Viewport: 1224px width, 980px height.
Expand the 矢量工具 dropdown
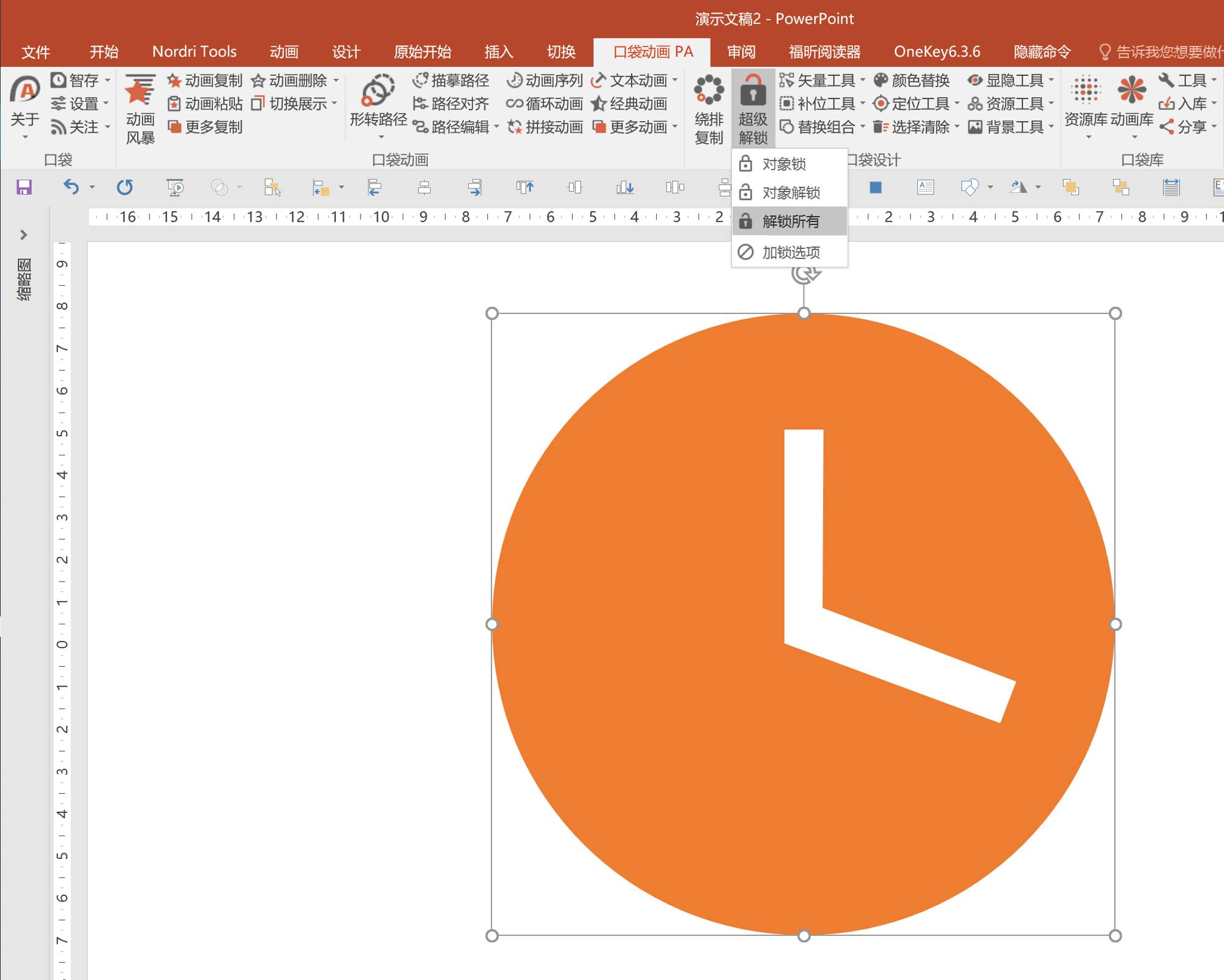click(862, 80)
